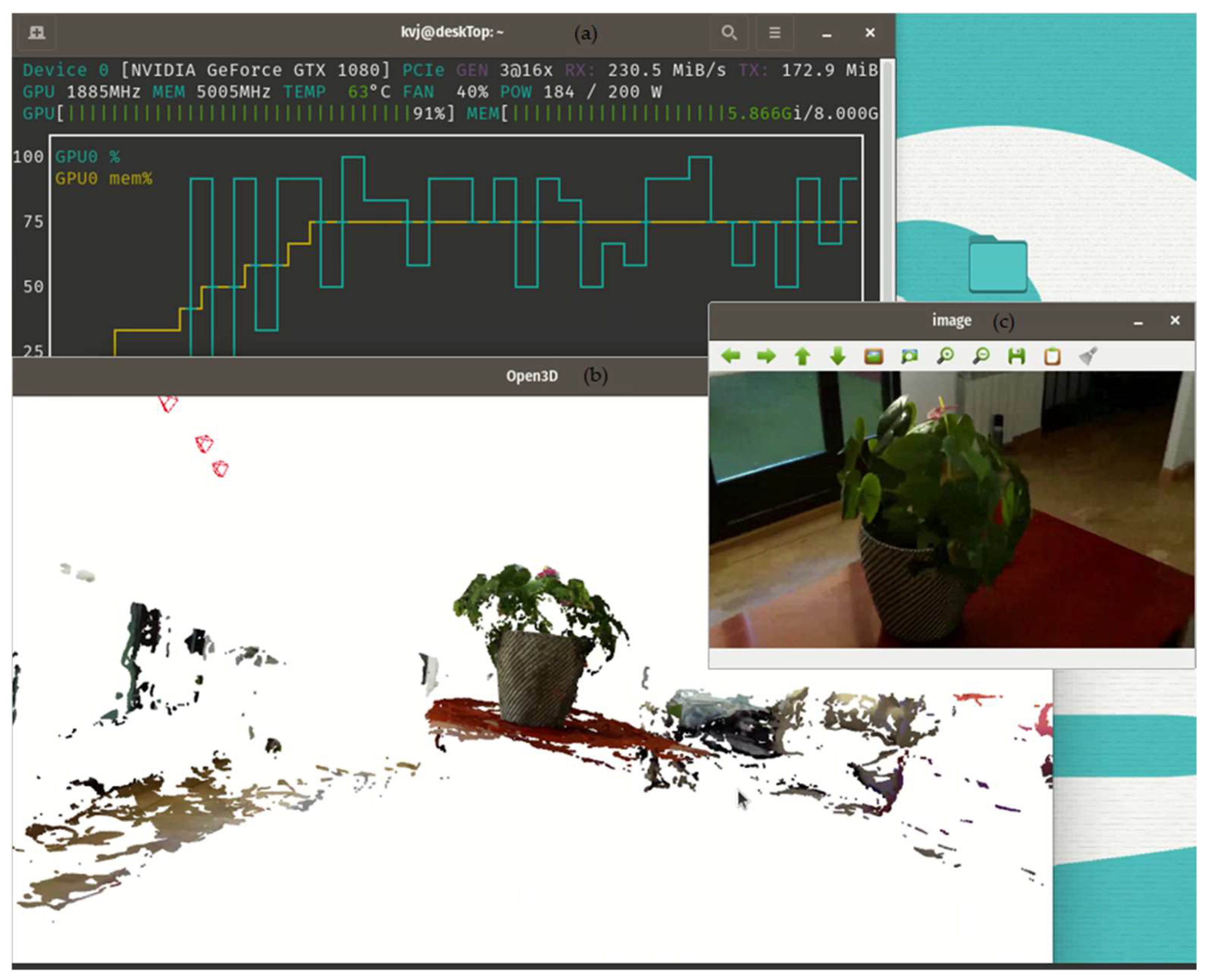Click the 'GPU0 mem%' legend label

click(103, 179)
